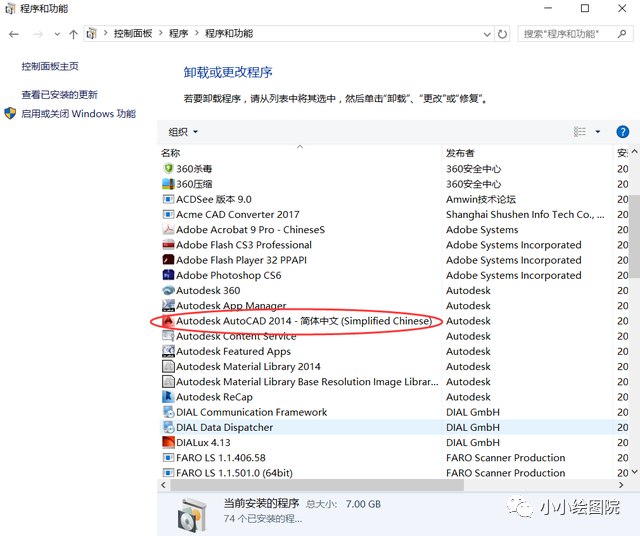Click the vertical scrollbar thumb

(634, 237)
